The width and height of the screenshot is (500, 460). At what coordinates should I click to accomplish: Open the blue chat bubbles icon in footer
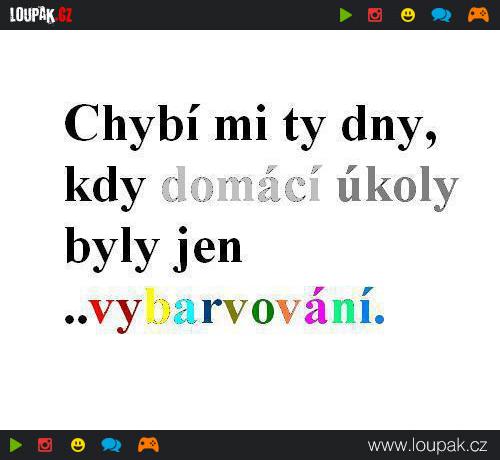point(111,445)
